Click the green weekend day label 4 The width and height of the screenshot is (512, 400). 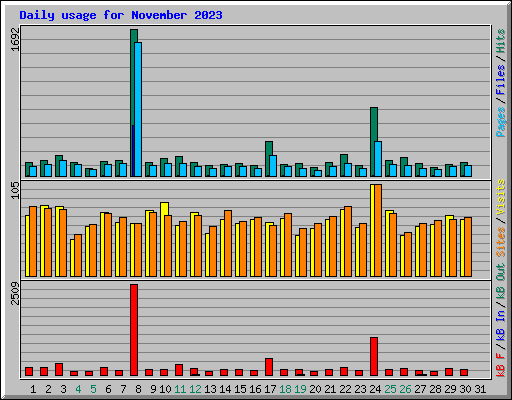[x=78, y=389]
